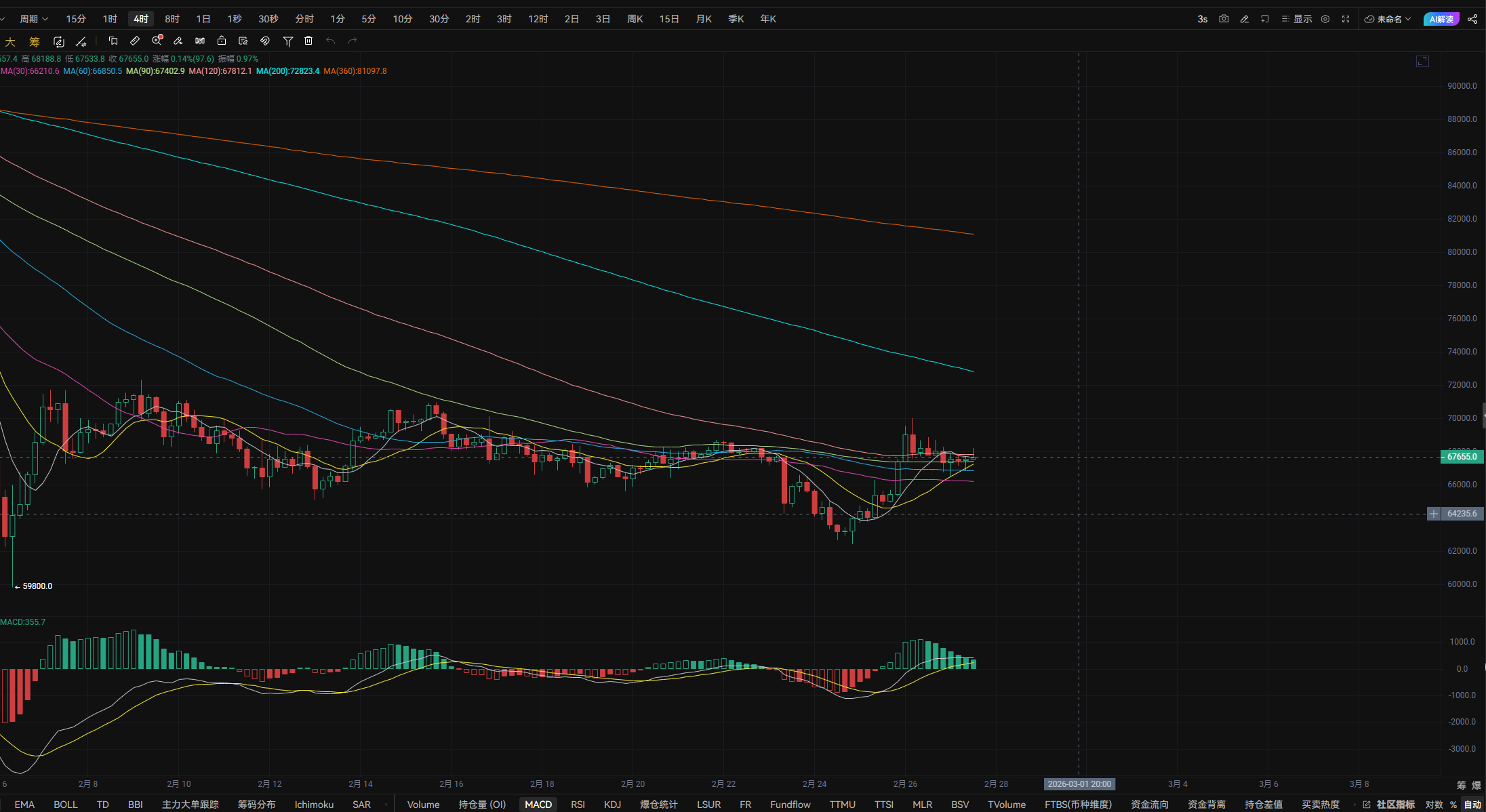
Task: Toggle 对数 log scale
Action: [x=1434, y=805]
